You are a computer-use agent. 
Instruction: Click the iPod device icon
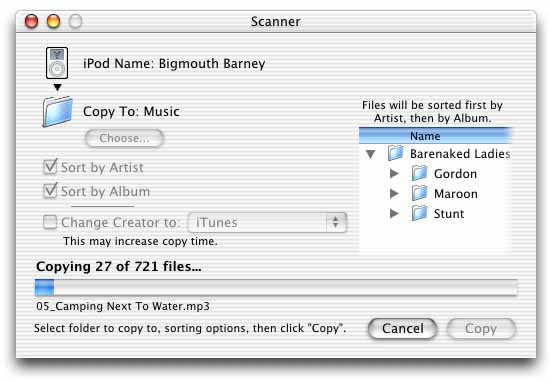(57, 63)
